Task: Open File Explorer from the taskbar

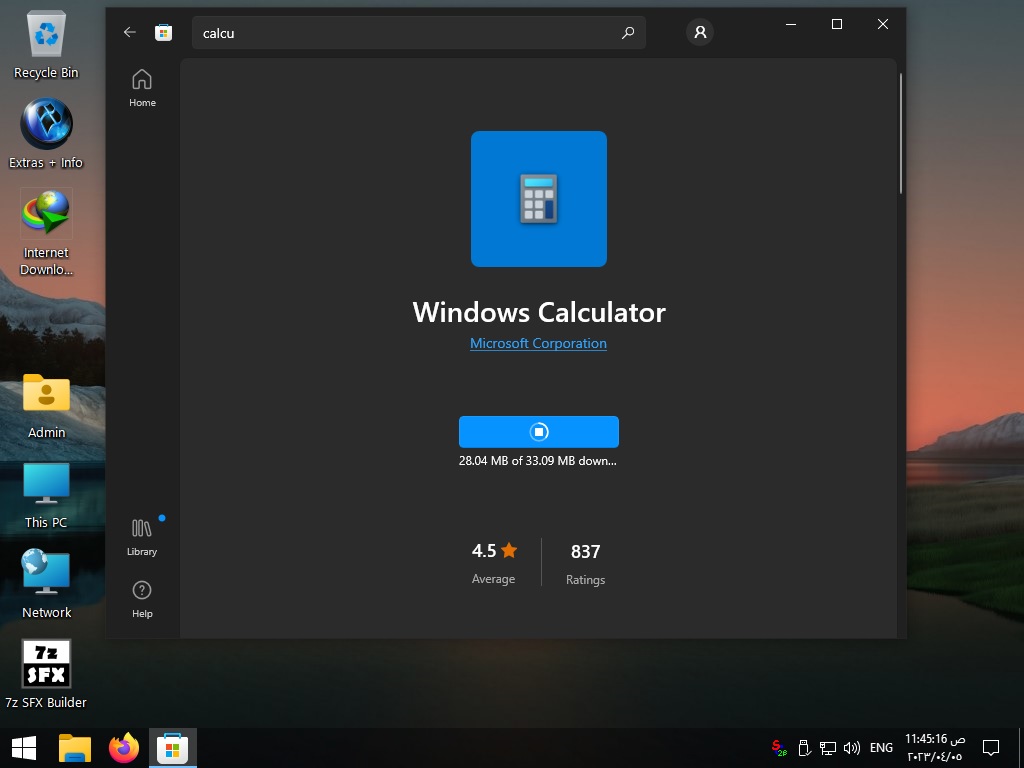Action: pos(74,748)
